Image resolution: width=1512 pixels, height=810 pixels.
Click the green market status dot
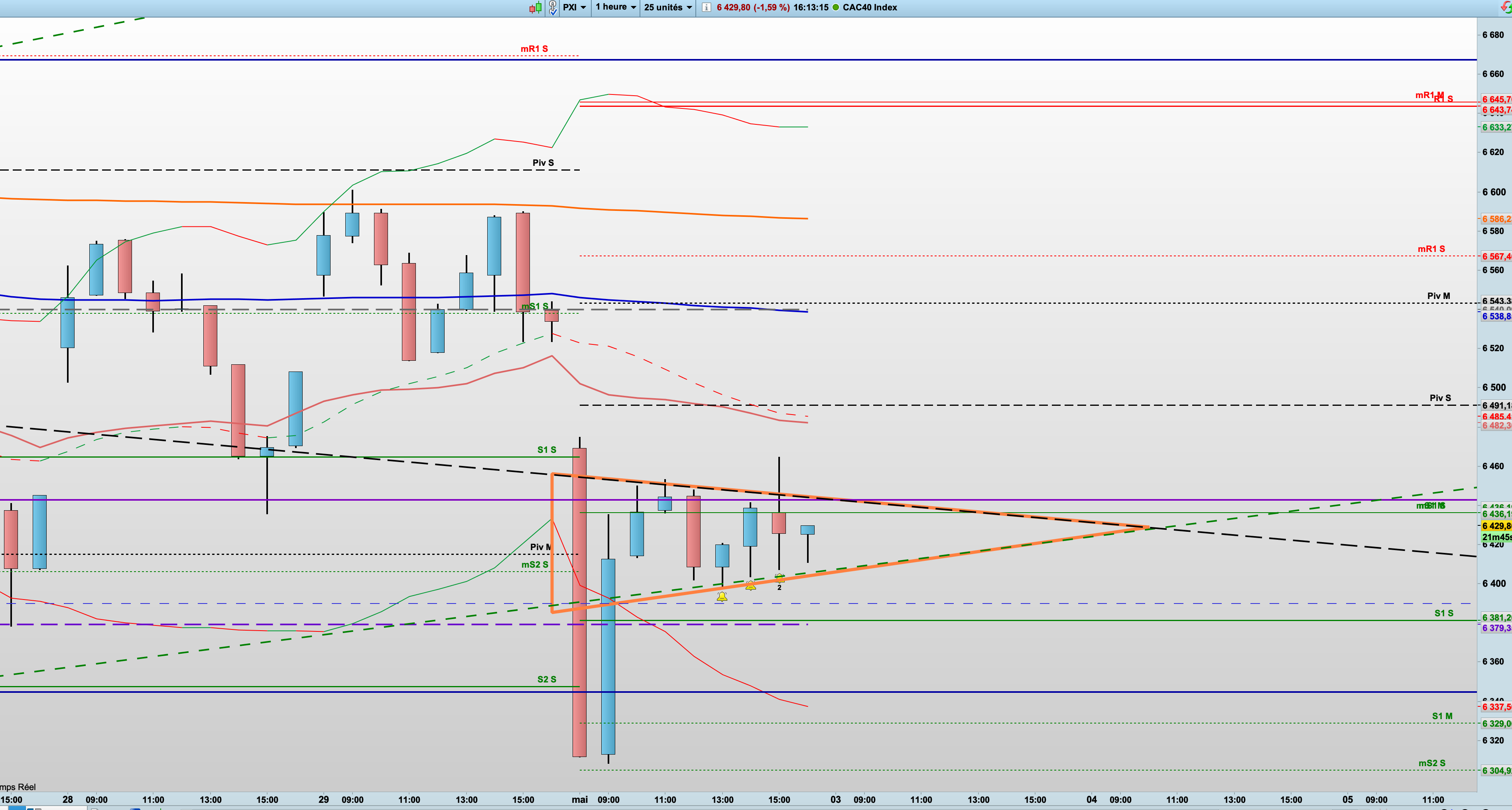pos(836,8)
